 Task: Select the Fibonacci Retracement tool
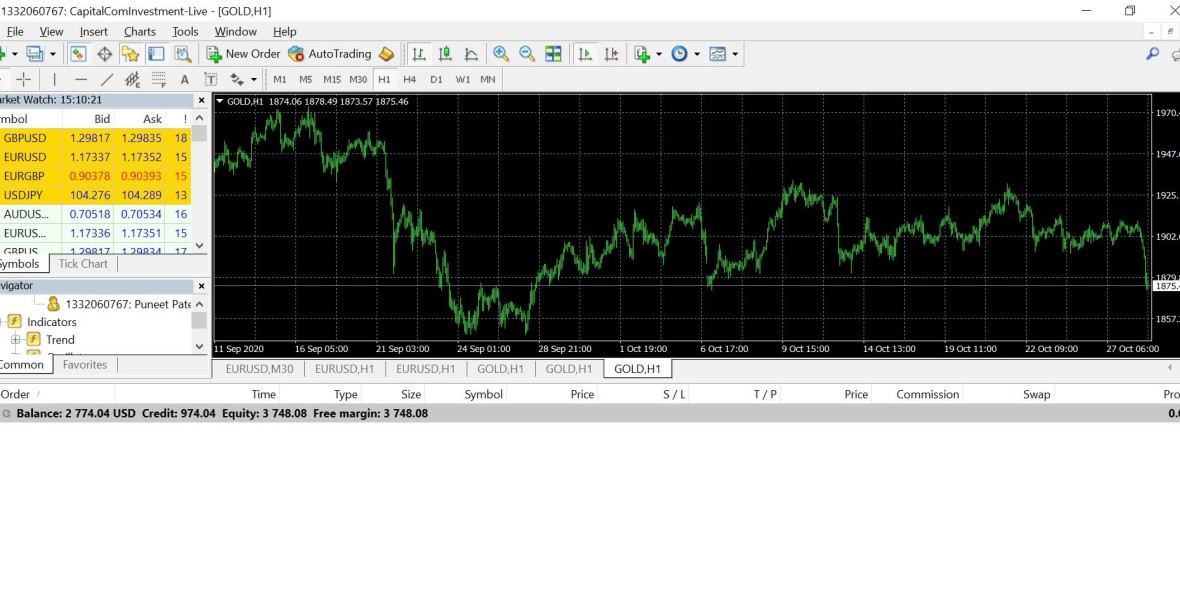pyautogui.click(x=159, y=79)
